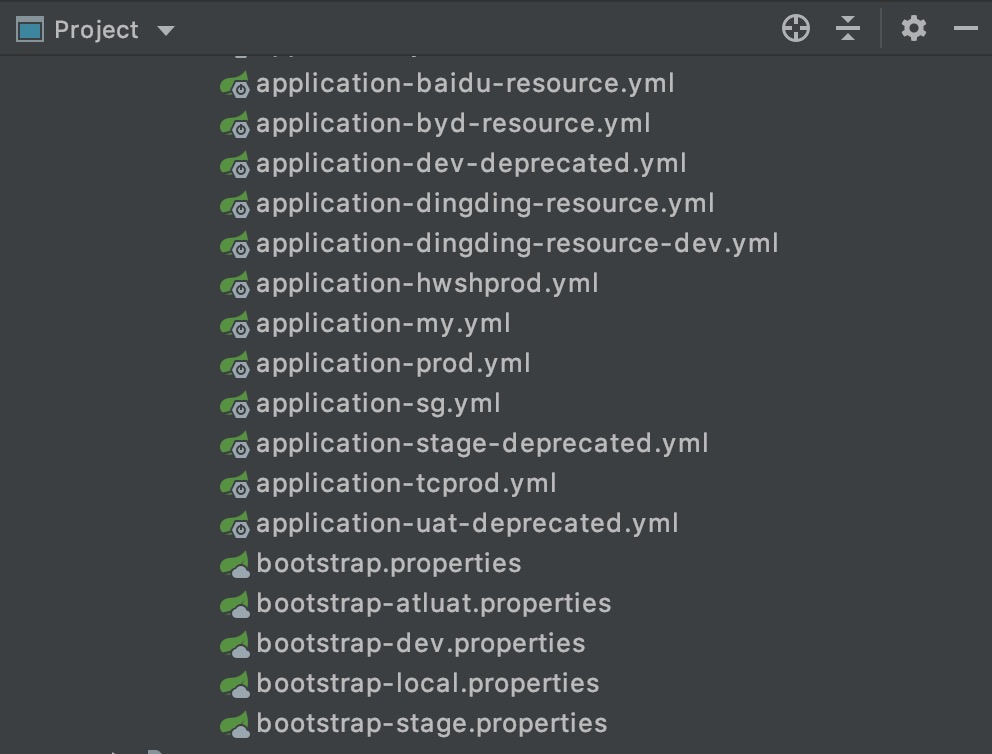
Task: Click the Collapse All icon
Action: click(x=848, y=29)
